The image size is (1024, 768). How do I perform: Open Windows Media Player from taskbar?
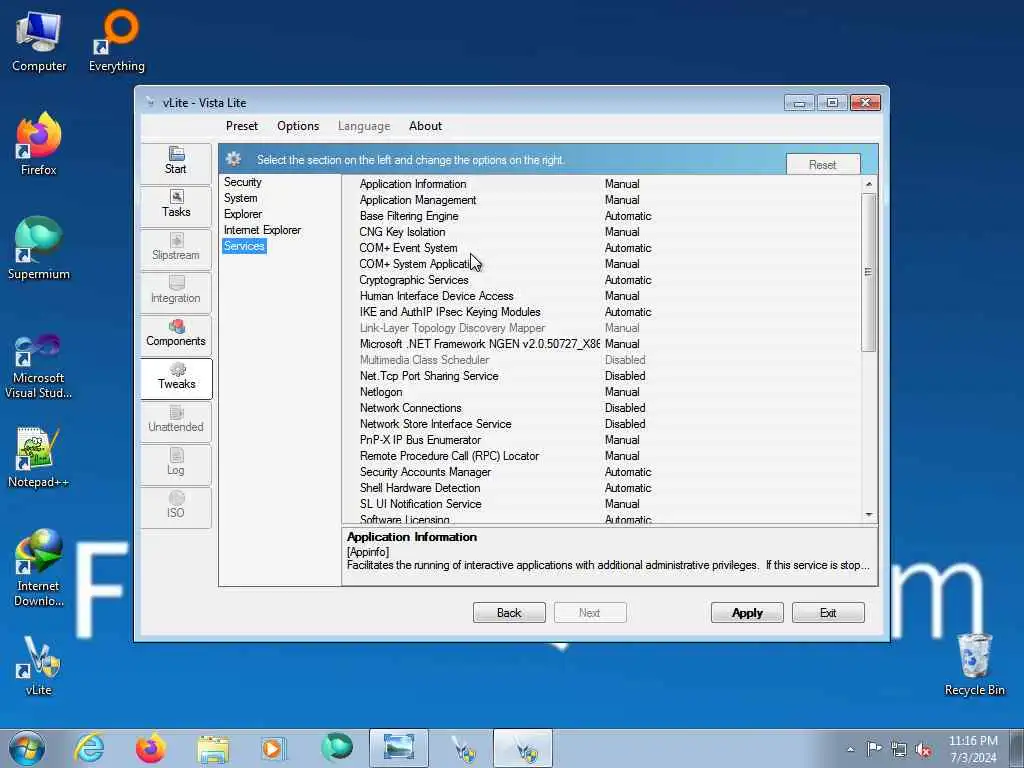pyautogui.click(x=272, y=748)
